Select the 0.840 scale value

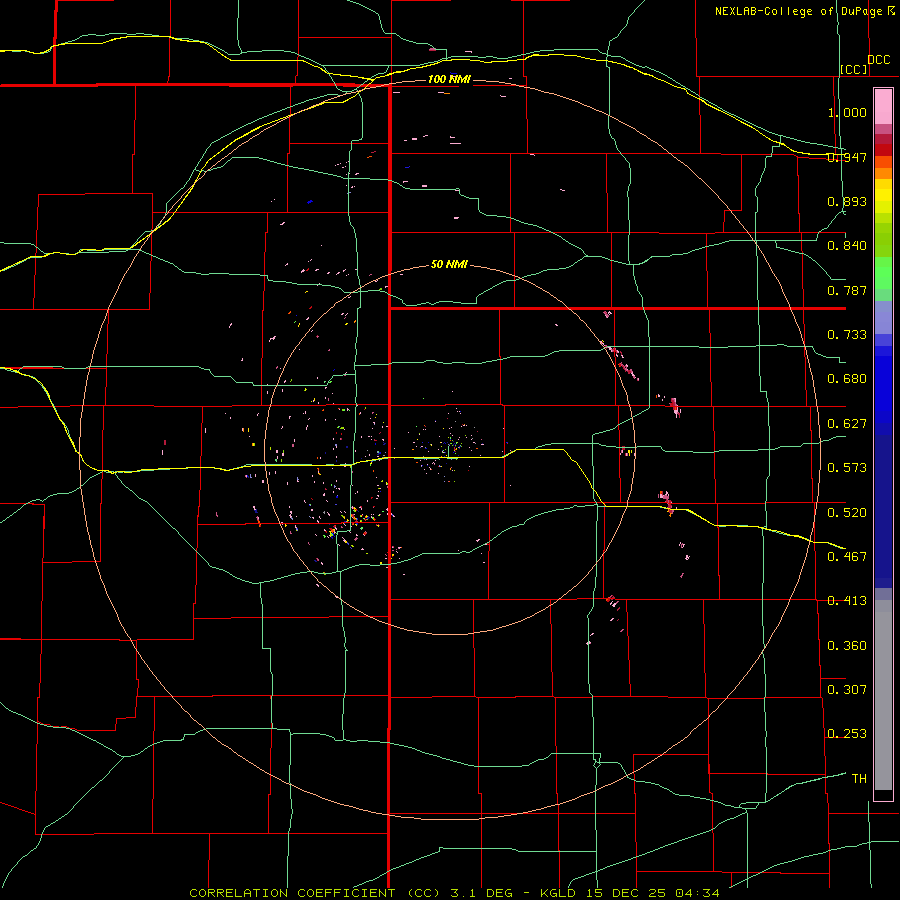tap(847, 246)
